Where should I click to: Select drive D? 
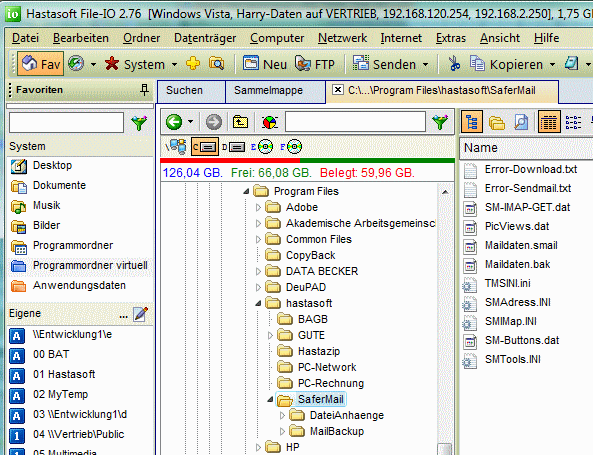234,147
